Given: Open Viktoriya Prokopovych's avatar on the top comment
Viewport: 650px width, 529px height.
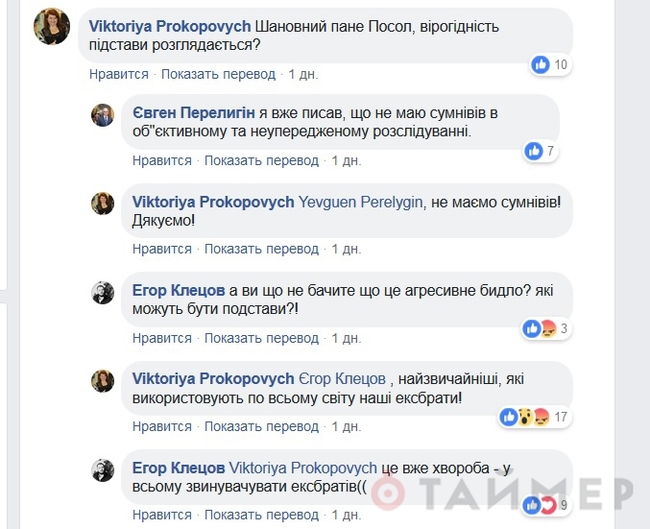Looking at the screenshot, I should click(52, 26).
